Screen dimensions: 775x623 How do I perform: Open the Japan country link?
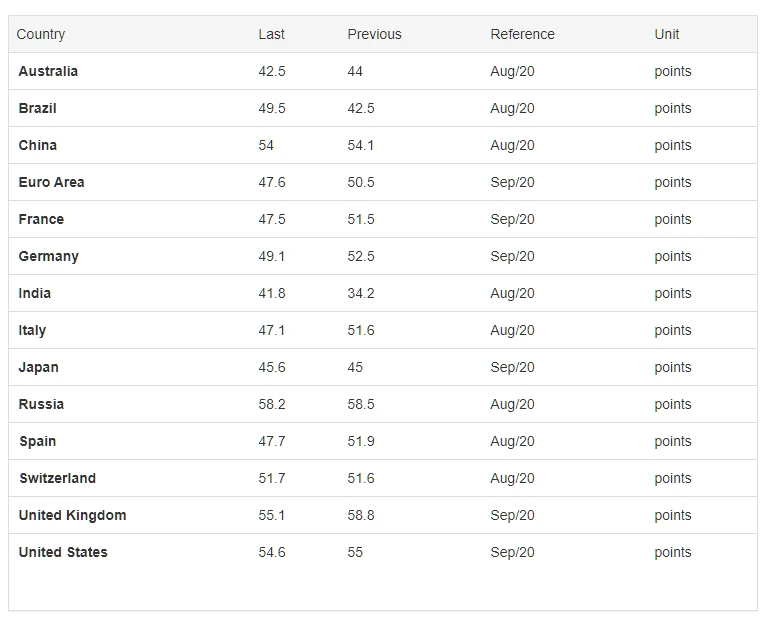[39, 367]
